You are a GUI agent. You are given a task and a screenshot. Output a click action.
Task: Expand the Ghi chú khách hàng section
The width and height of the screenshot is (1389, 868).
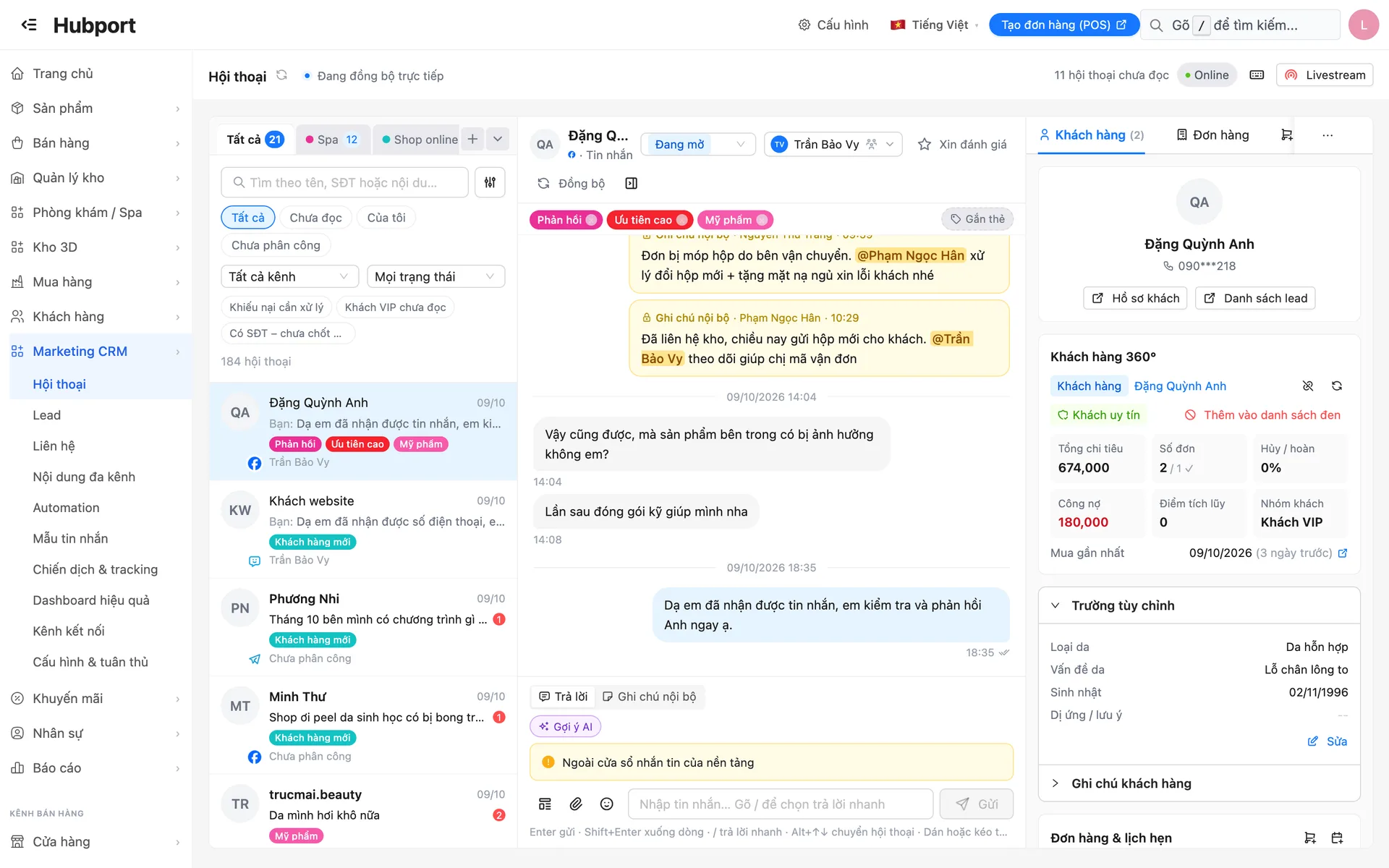pos(1199,783)
